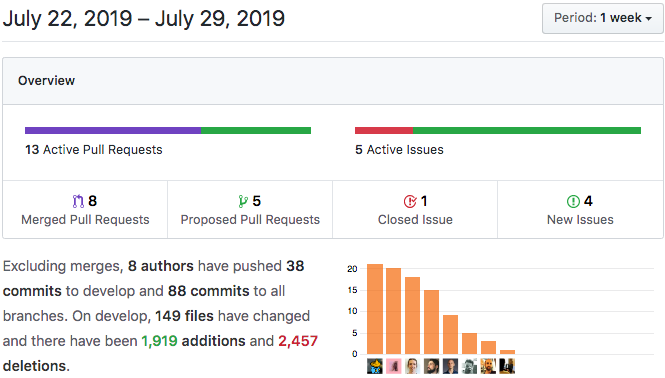The height and width of the screenshot is (378, 665).
Task: Select the yellow-hat cartoon avatar
Action: pos(375,366)
